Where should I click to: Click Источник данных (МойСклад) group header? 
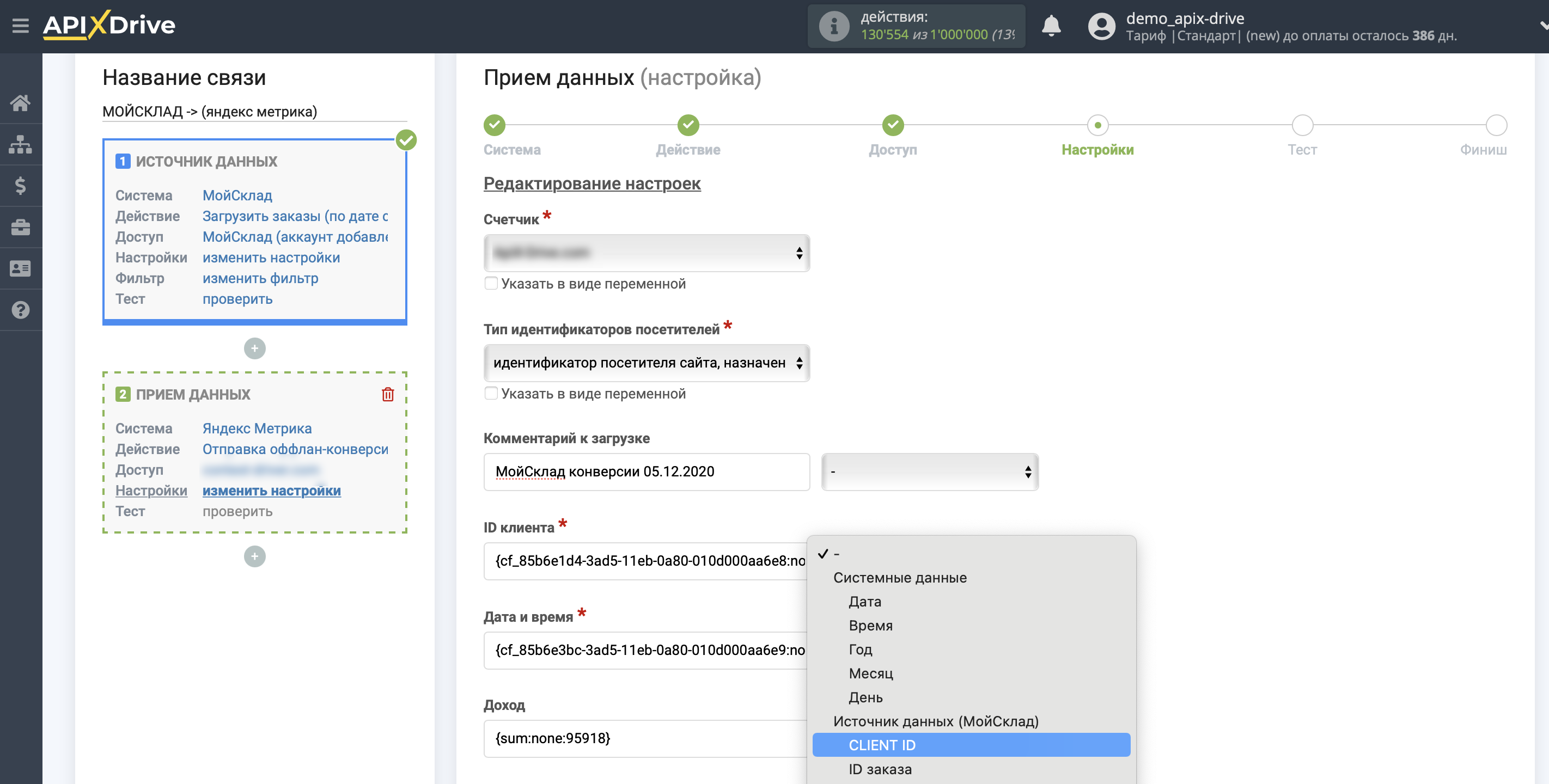[936, 721]
